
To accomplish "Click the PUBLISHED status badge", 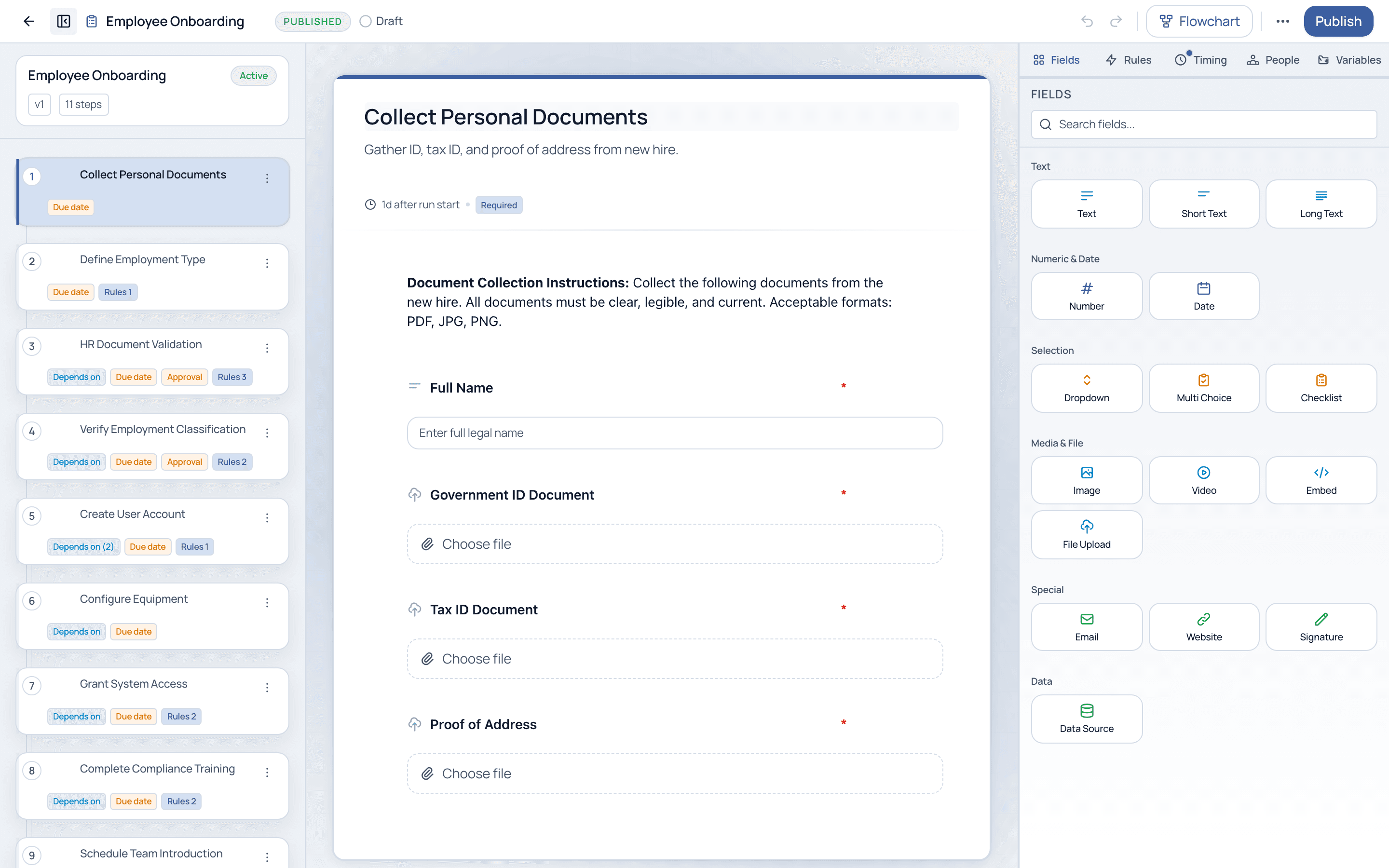I will click(x=312, y=21).
